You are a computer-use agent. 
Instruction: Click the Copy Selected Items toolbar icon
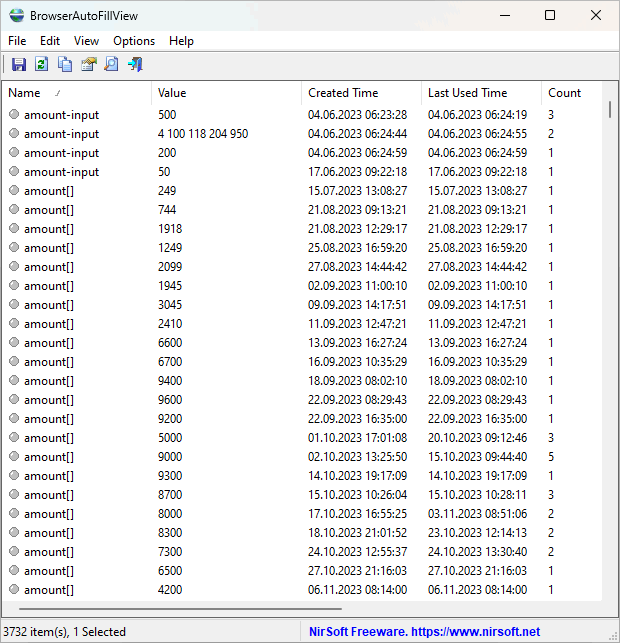65,65
